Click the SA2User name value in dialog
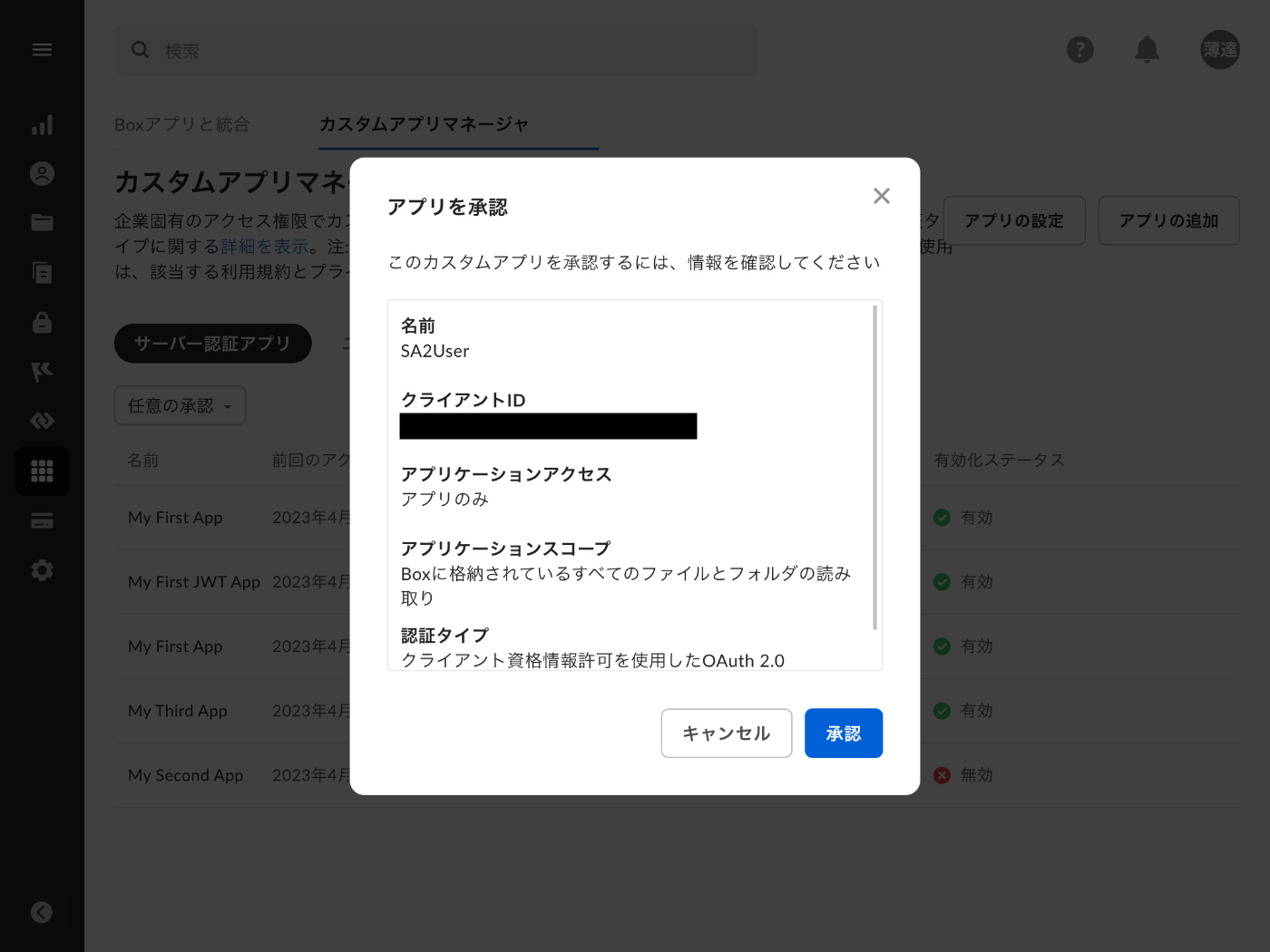 coord(435,351)
